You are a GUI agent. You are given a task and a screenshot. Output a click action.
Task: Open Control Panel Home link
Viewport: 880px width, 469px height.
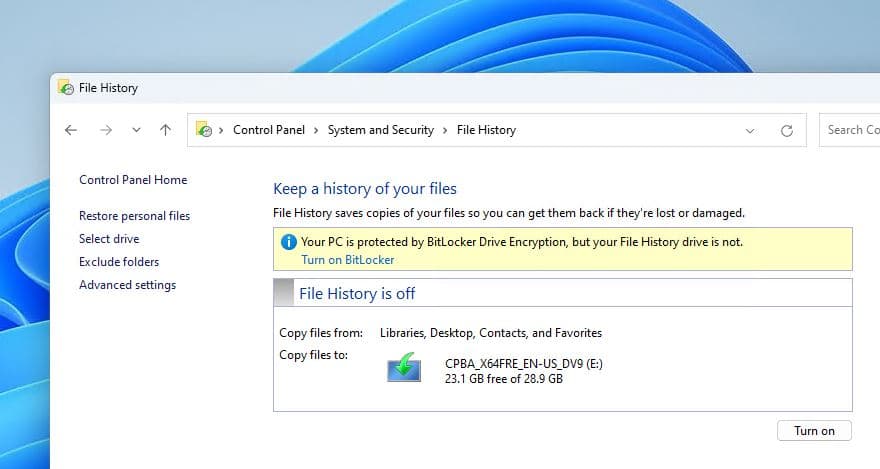pos(133,180)
